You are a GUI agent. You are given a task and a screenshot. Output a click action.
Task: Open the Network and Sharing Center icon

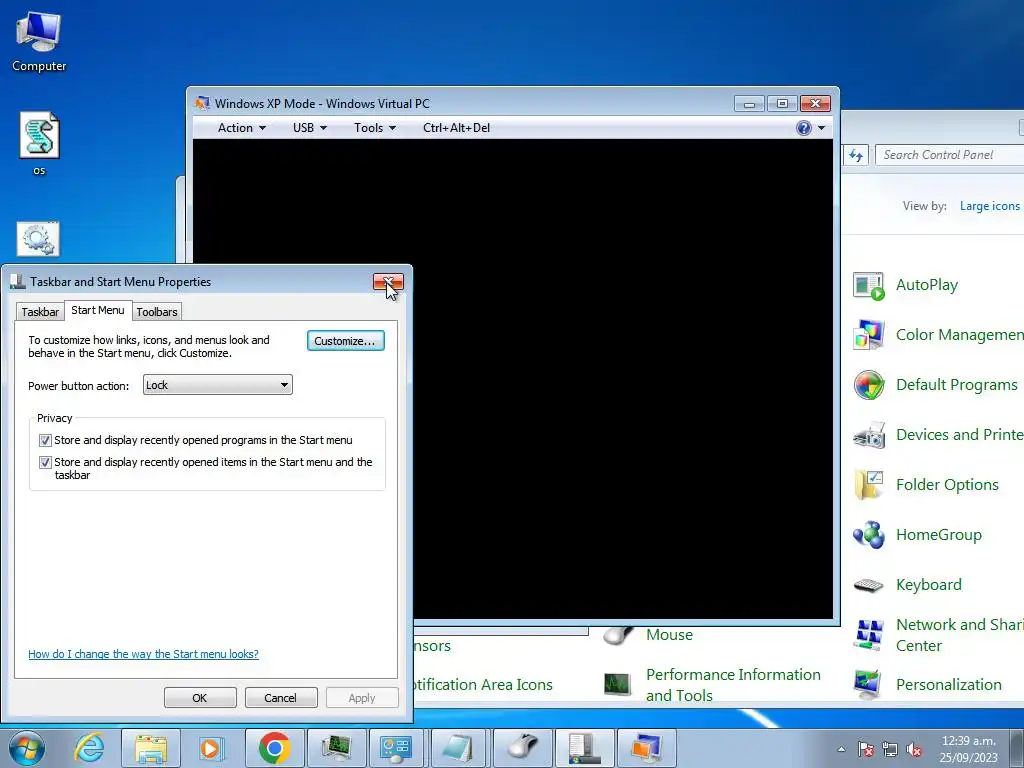click(869, 635)
